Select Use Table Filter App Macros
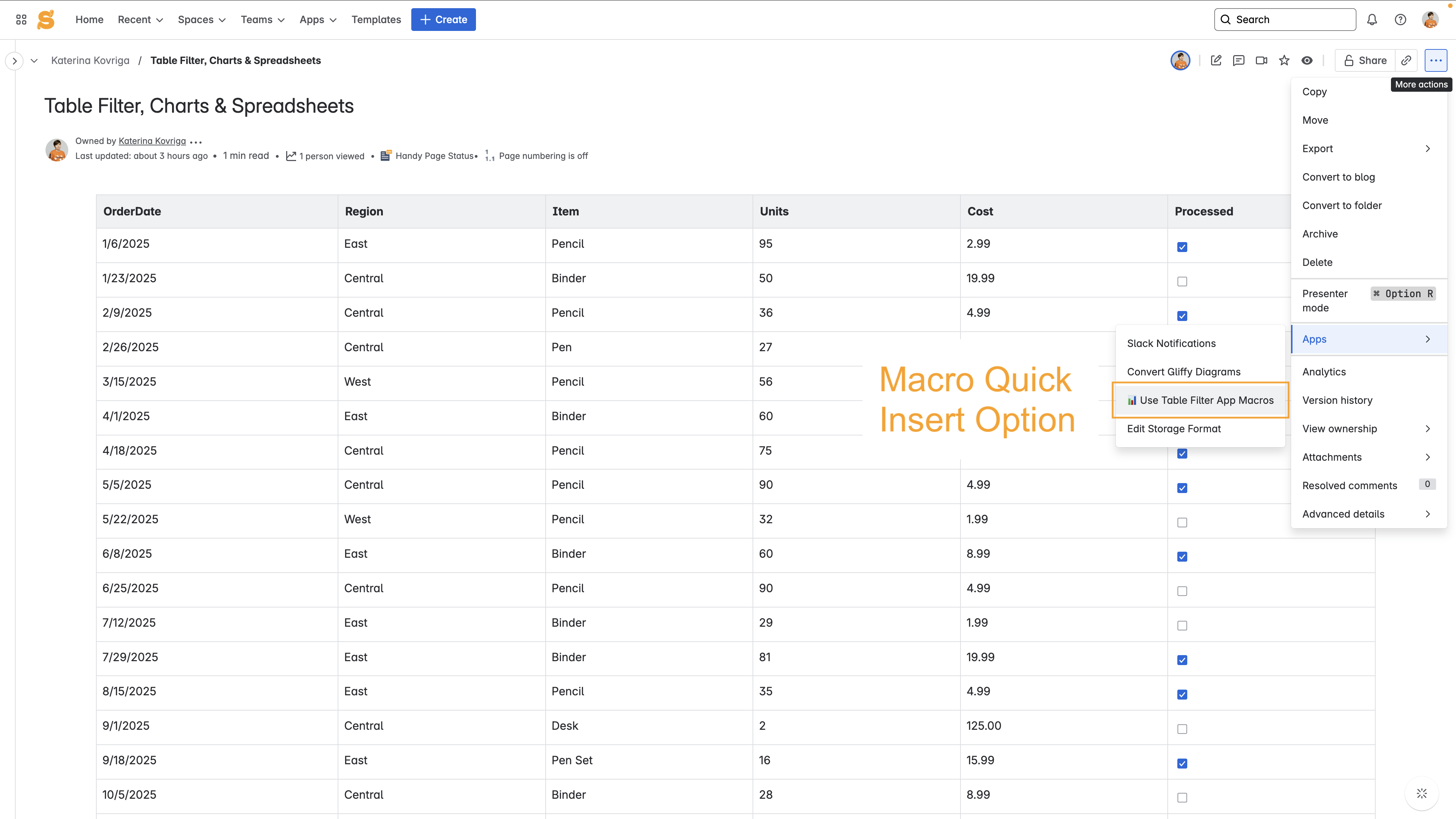 click(1200, 400)
